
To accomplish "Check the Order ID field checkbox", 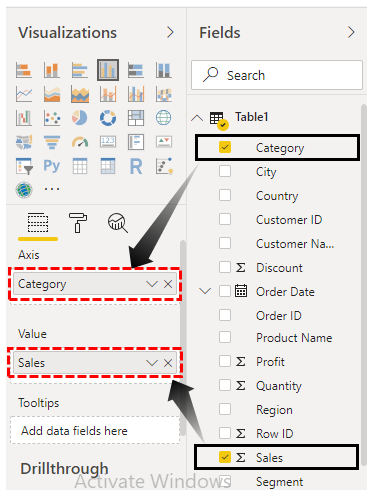I will (225, 315).
